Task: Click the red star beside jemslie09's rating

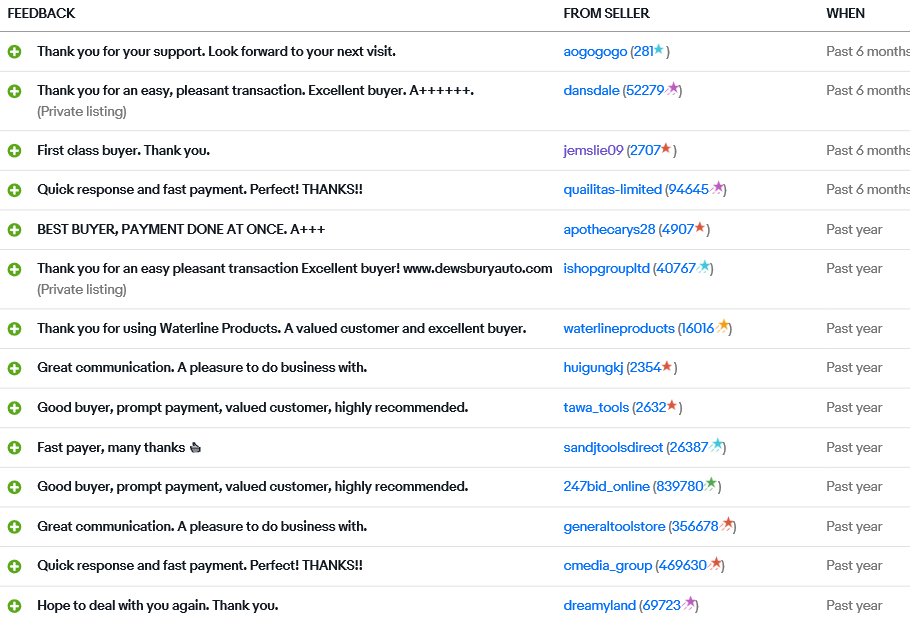Action: pos(666,149)
